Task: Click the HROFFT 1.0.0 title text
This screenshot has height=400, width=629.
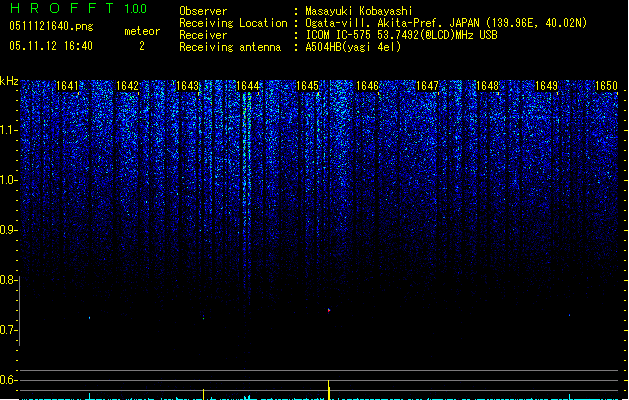Action: tap(79, 8)
